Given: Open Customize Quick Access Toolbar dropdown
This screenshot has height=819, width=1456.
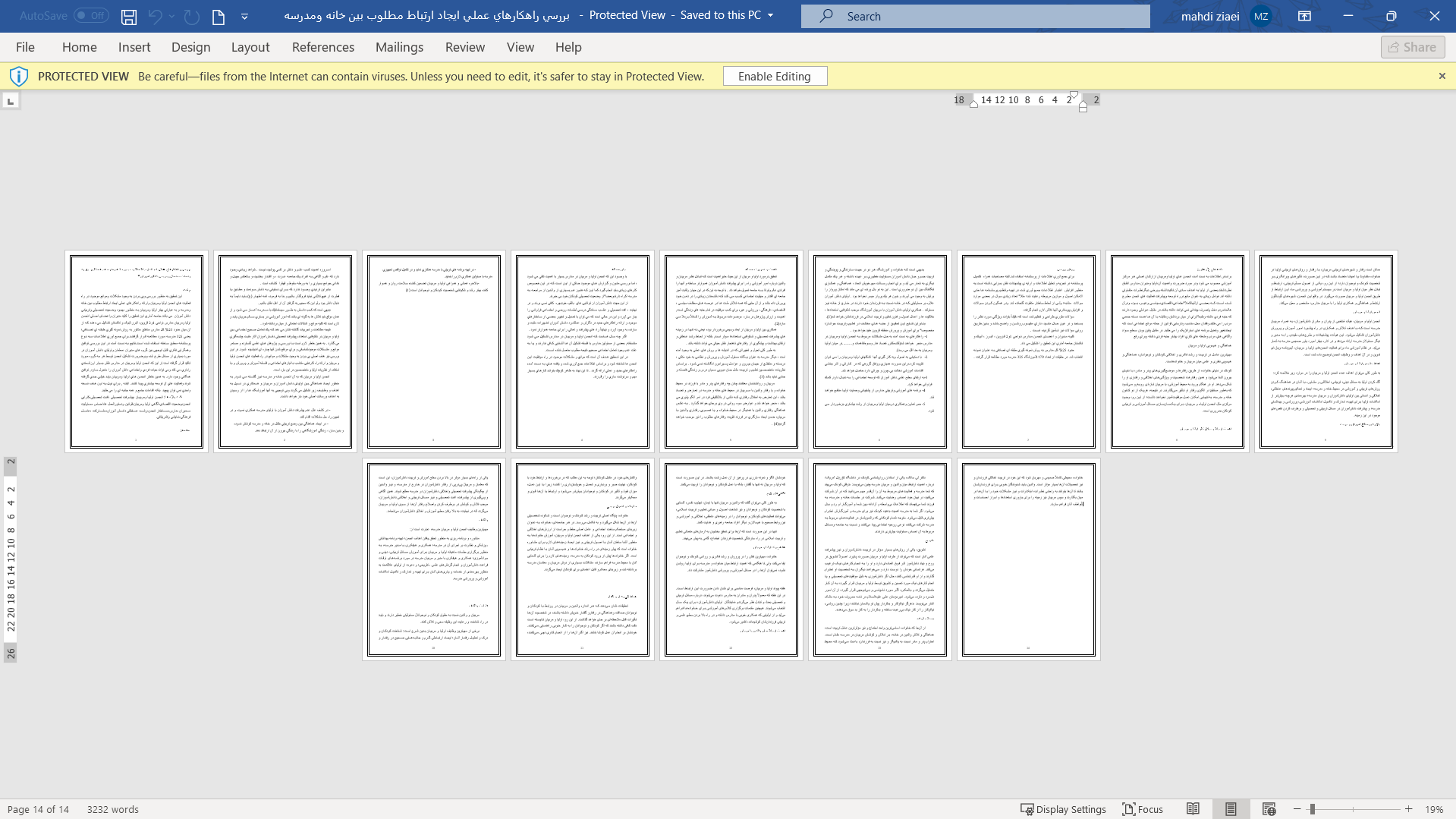Looking at the screenshot, I should coord(244,16).
